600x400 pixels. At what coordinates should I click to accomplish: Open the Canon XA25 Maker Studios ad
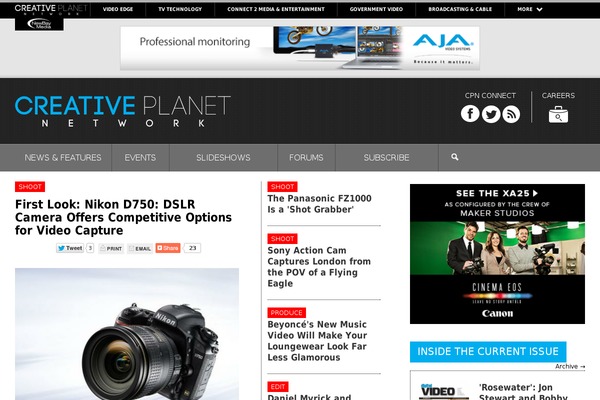tap(497, 254)
